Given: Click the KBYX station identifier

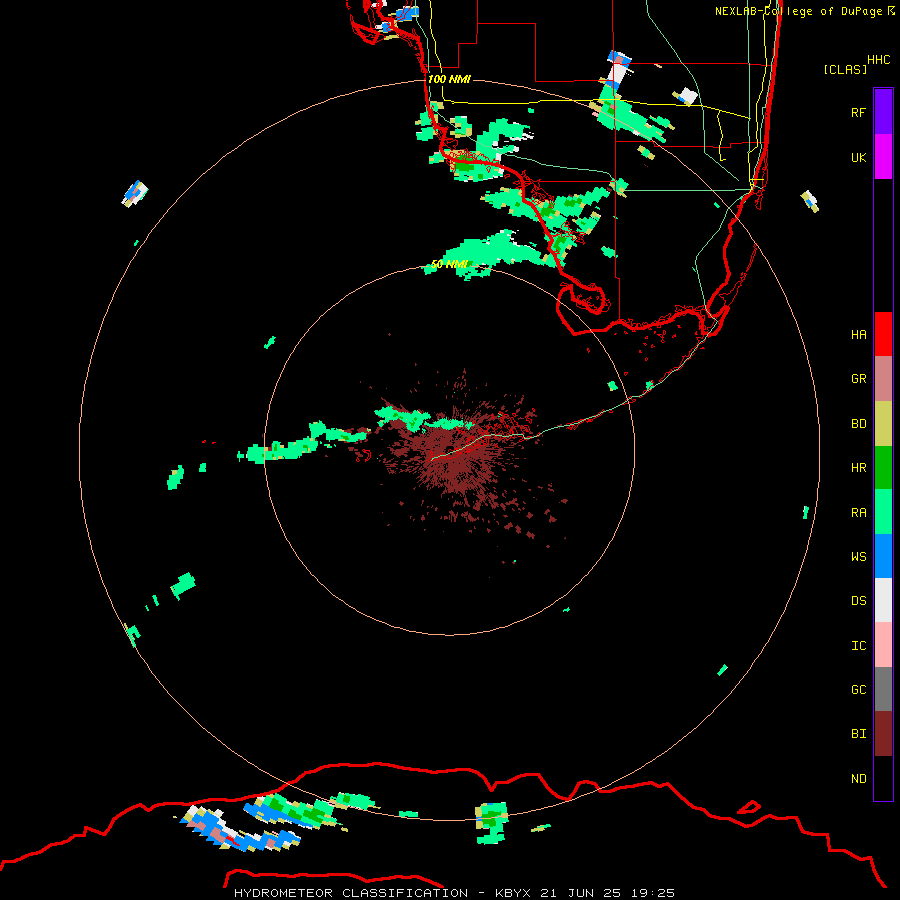Looking at the screenshot, I should pos(513,893).
